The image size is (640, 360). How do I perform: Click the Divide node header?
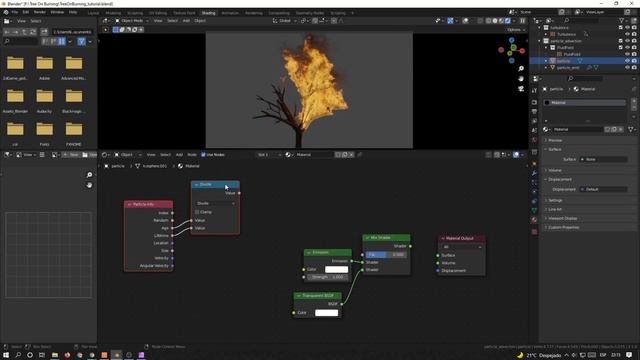(215, 184)
